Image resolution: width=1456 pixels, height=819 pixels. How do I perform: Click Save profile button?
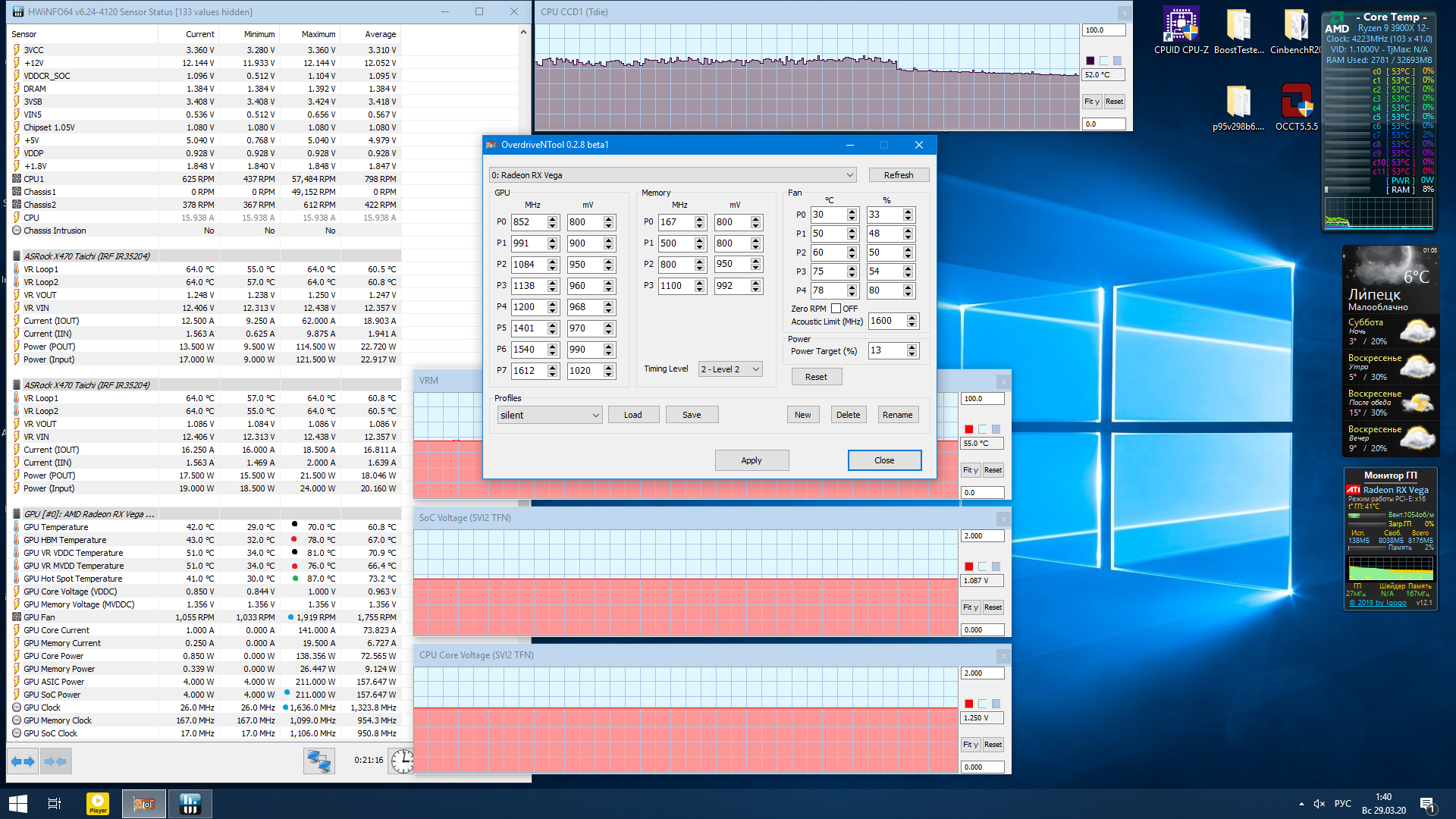click(691, 415)
